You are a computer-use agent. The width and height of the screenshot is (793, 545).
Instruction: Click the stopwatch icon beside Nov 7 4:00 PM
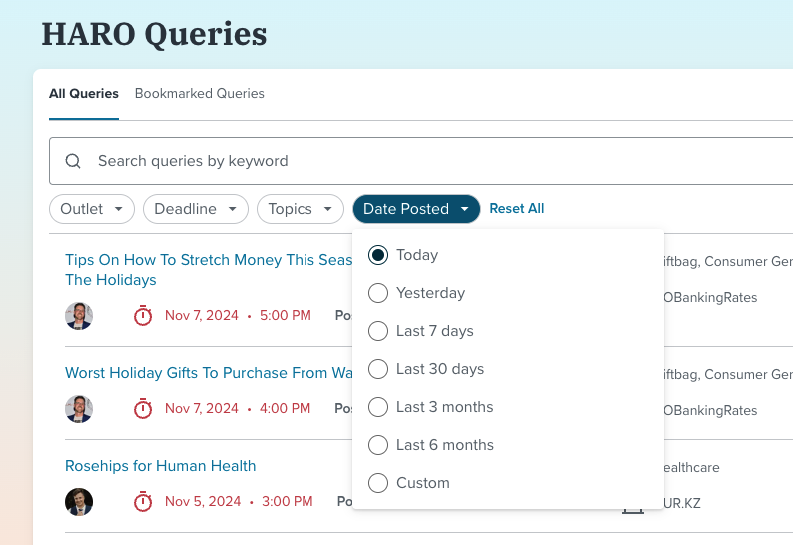click(x=143, y=409)
